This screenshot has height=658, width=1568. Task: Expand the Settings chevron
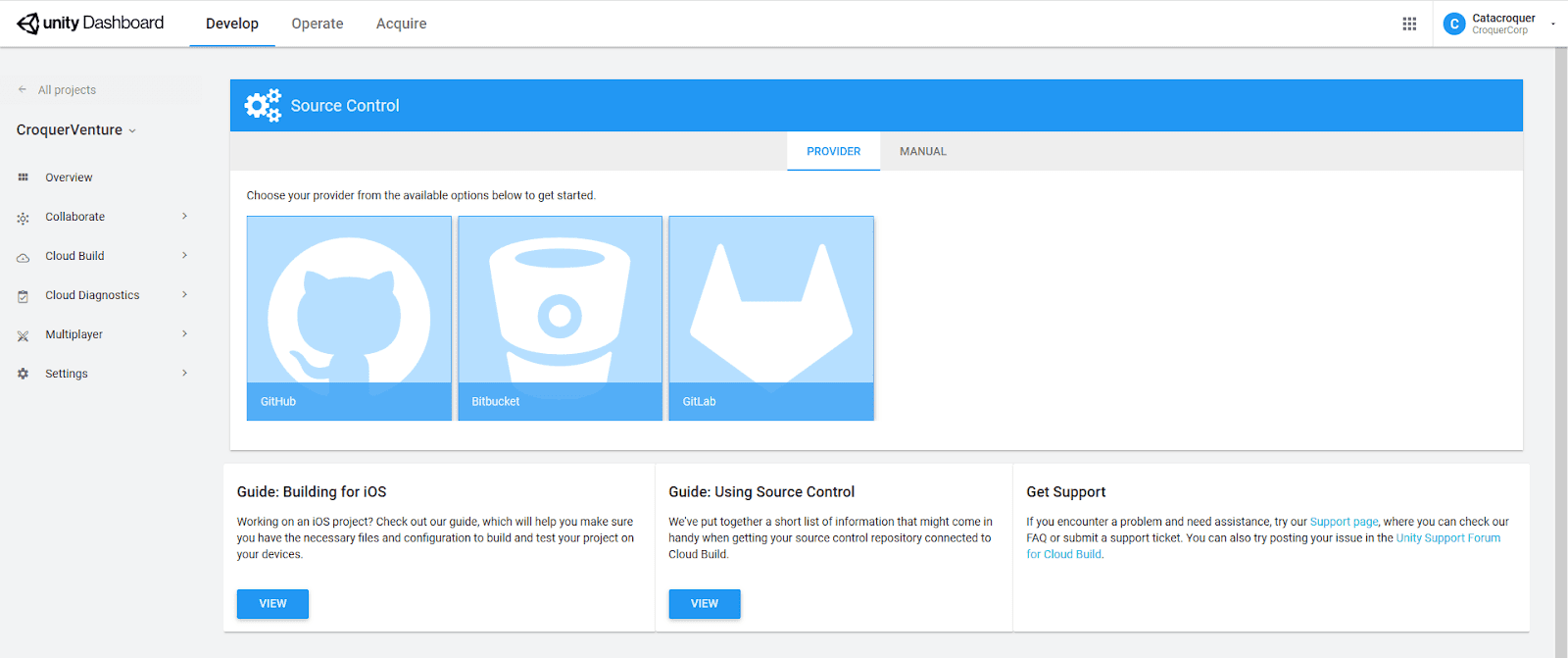pyautogui.click(x=184, y=373)
